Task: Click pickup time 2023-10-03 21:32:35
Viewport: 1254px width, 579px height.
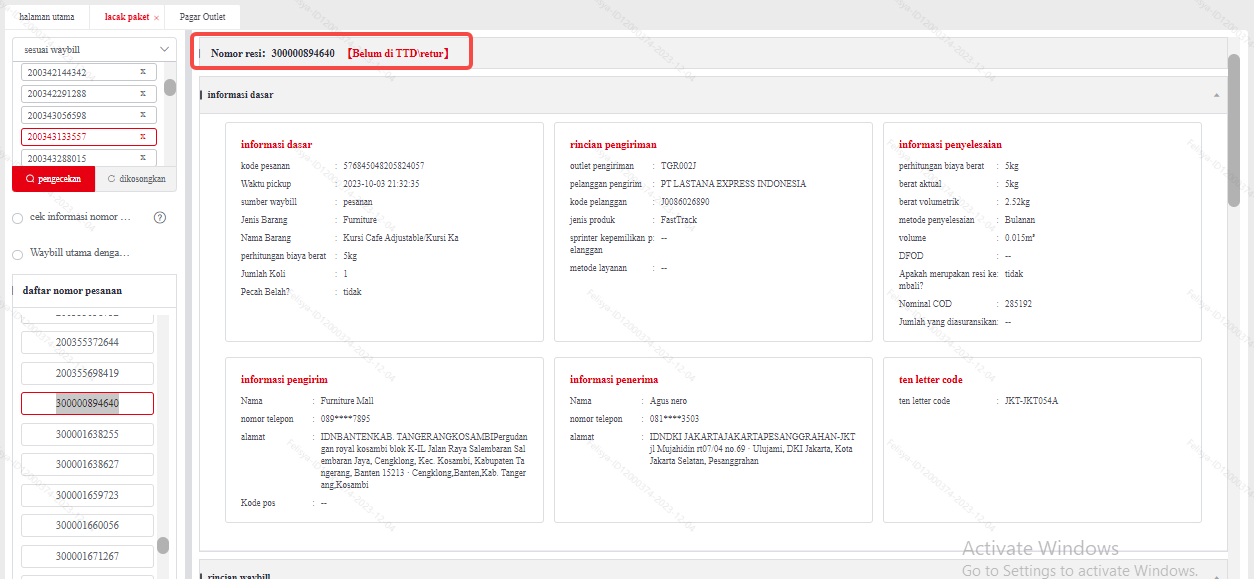Action: click(x=381, y=184)
